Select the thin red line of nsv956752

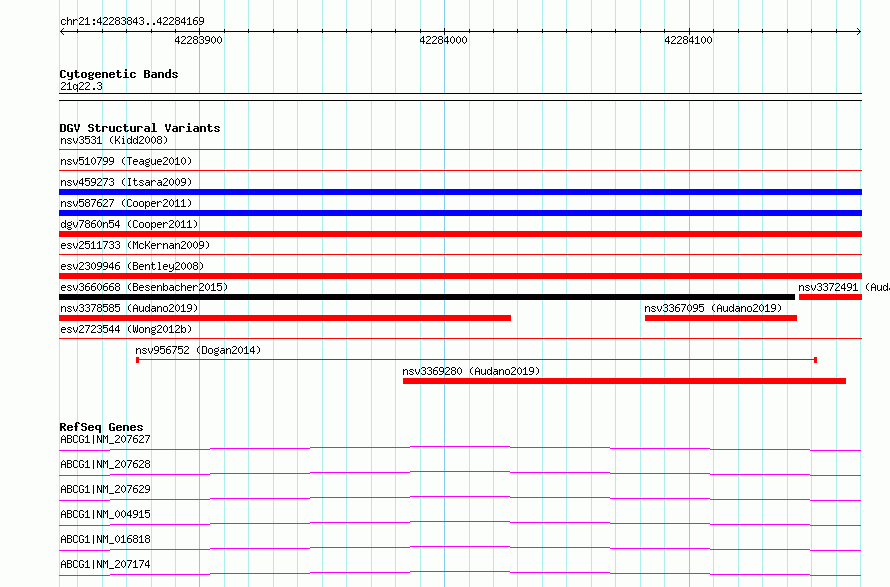click(476, 360)
